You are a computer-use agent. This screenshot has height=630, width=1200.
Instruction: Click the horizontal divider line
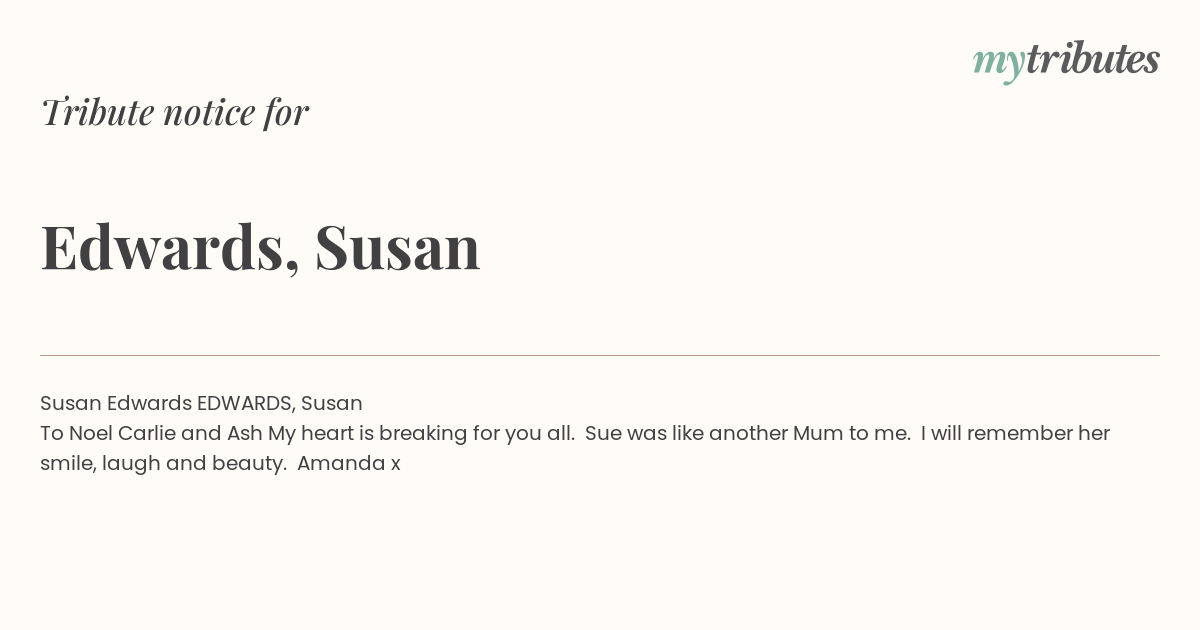point(600,355)
